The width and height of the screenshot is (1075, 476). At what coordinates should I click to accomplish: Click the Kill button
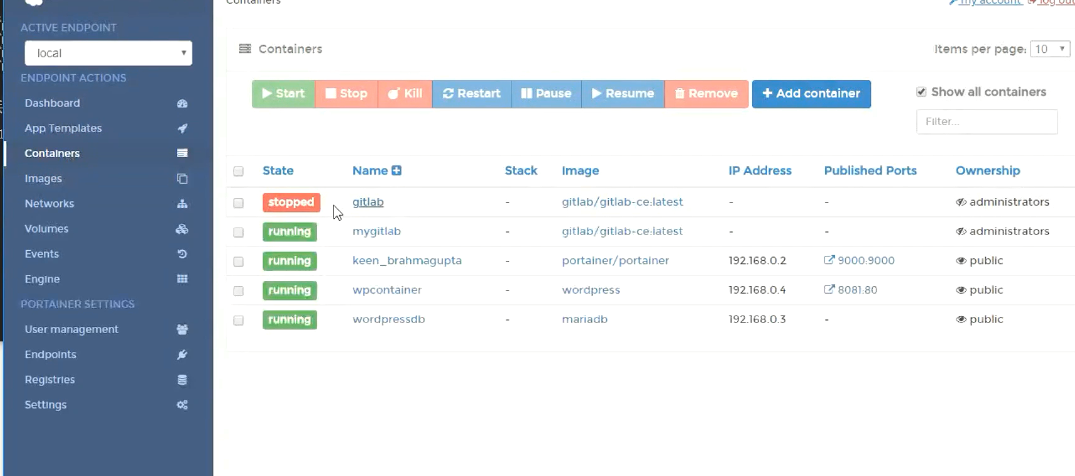point(405,94)
